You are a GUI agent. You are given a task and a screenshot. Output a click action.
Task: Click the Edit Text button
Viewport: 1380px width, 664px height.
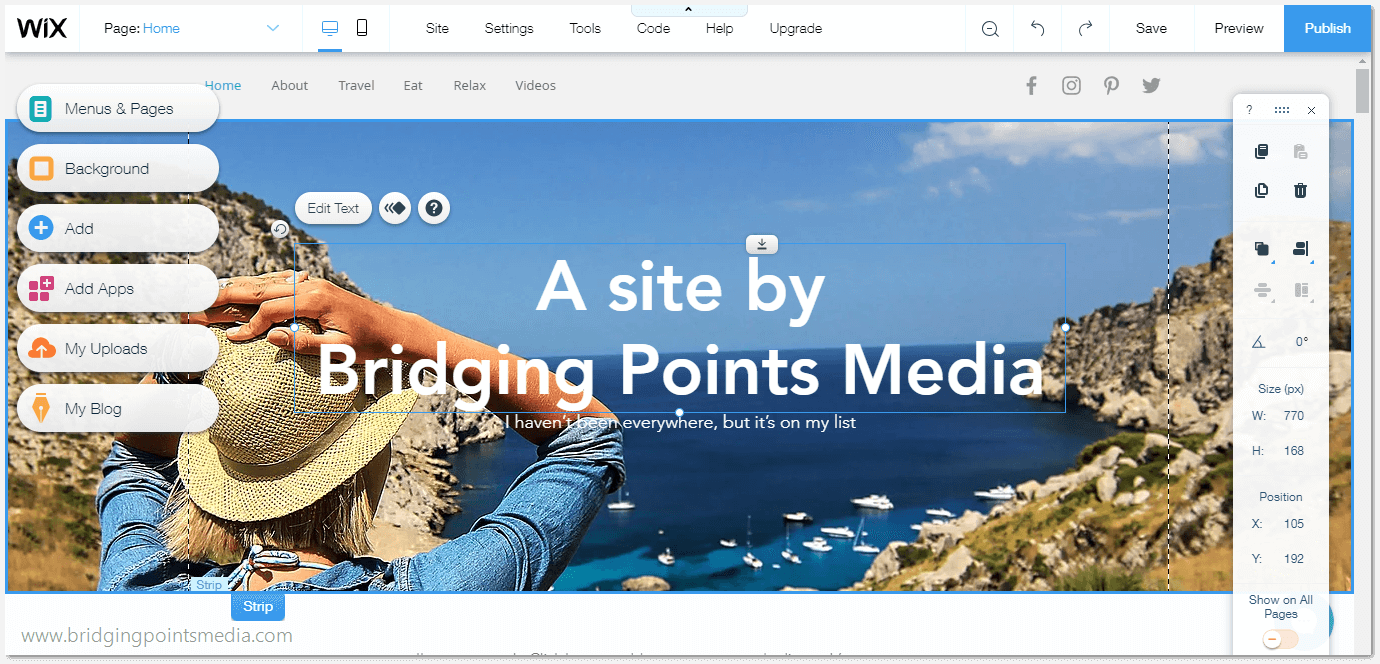pos(333,208)
